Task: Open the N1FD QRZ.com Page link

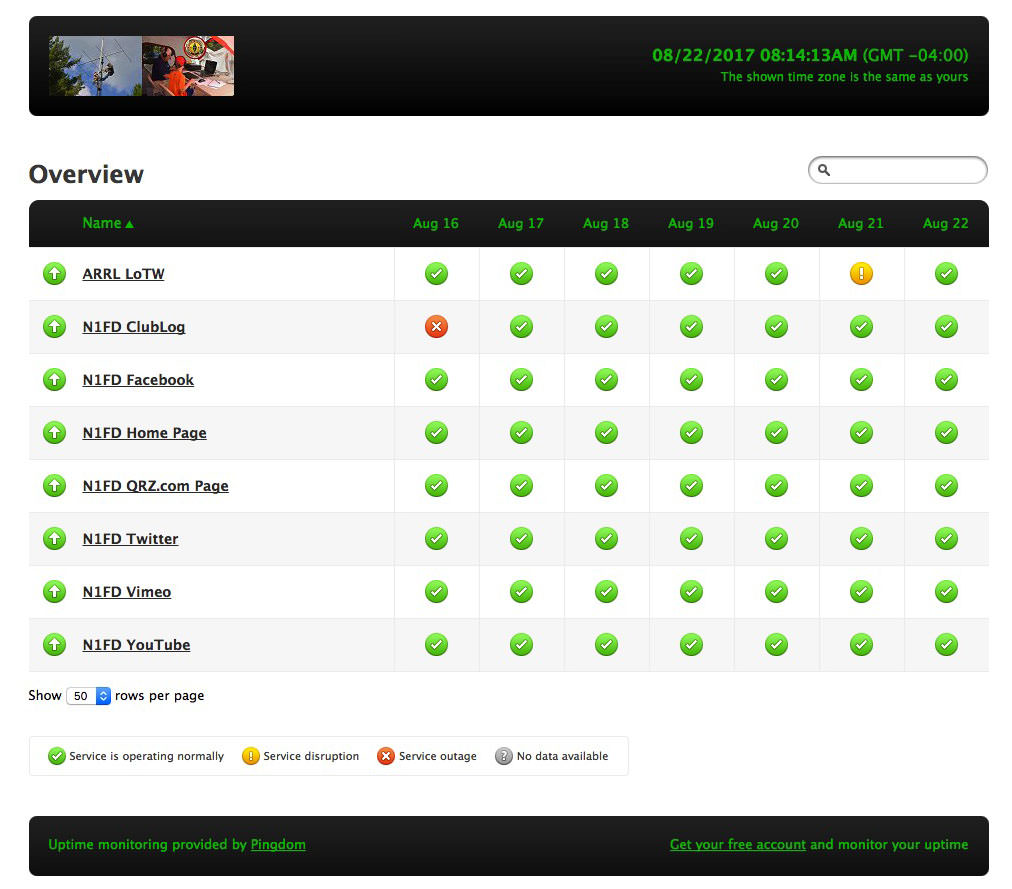Action: (156, 485)
